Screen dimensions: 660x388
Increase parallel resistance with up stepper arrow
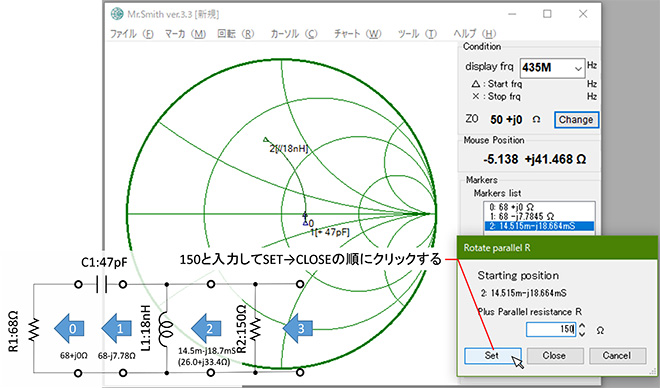pyautogui.click(x=582, y=325)
